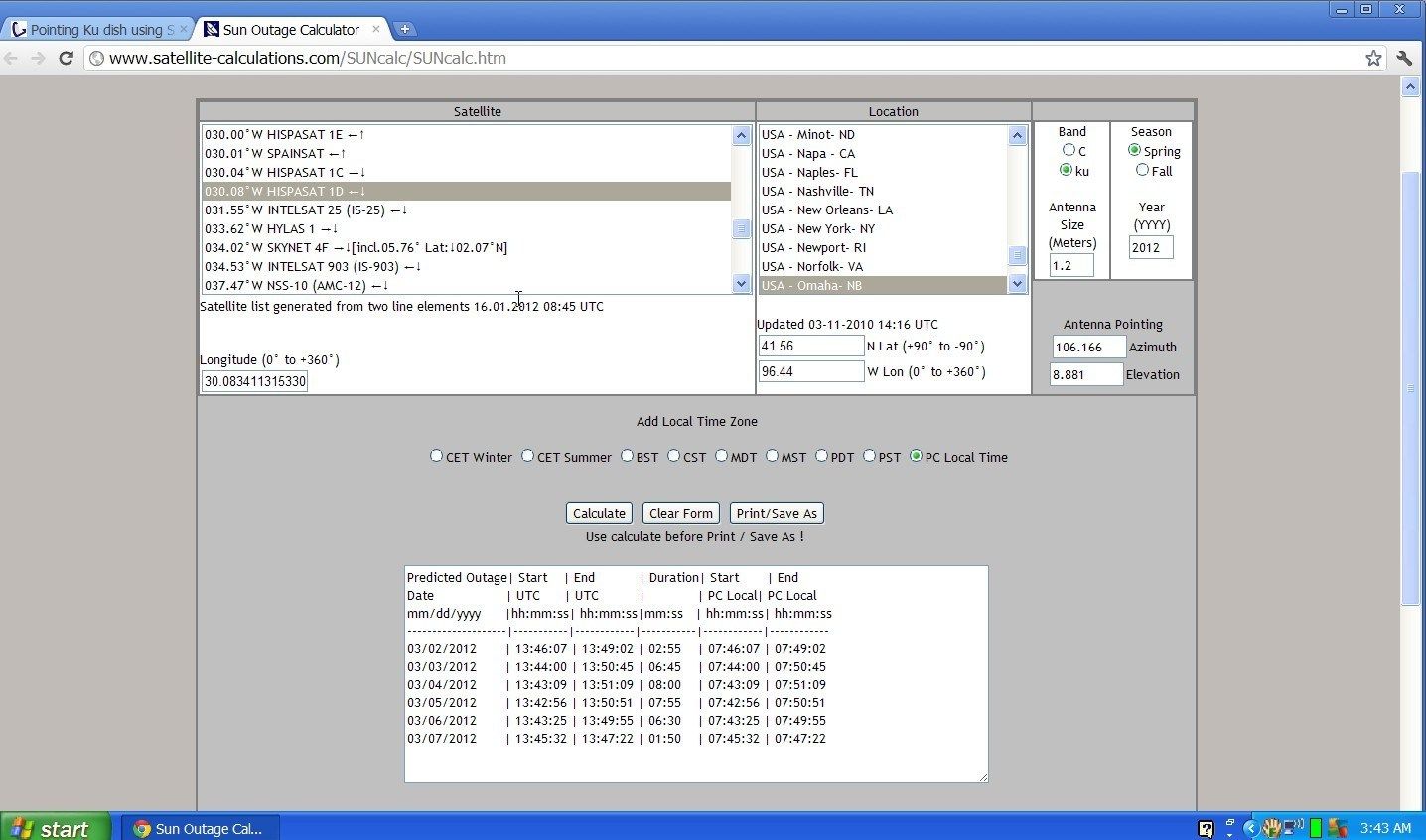Select the ku band radio button

[x=1066, y=170]
